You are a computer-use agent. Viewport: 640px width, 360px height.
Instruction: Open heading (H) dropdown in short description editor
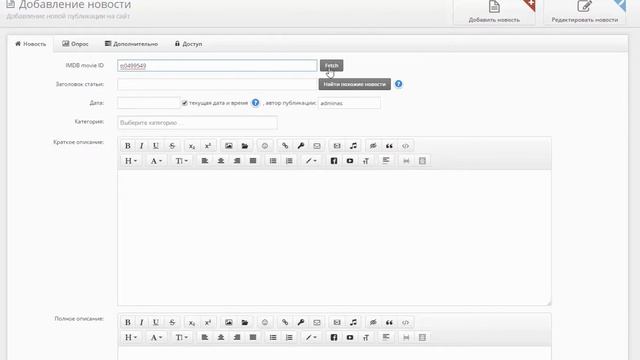coord(131,161)
